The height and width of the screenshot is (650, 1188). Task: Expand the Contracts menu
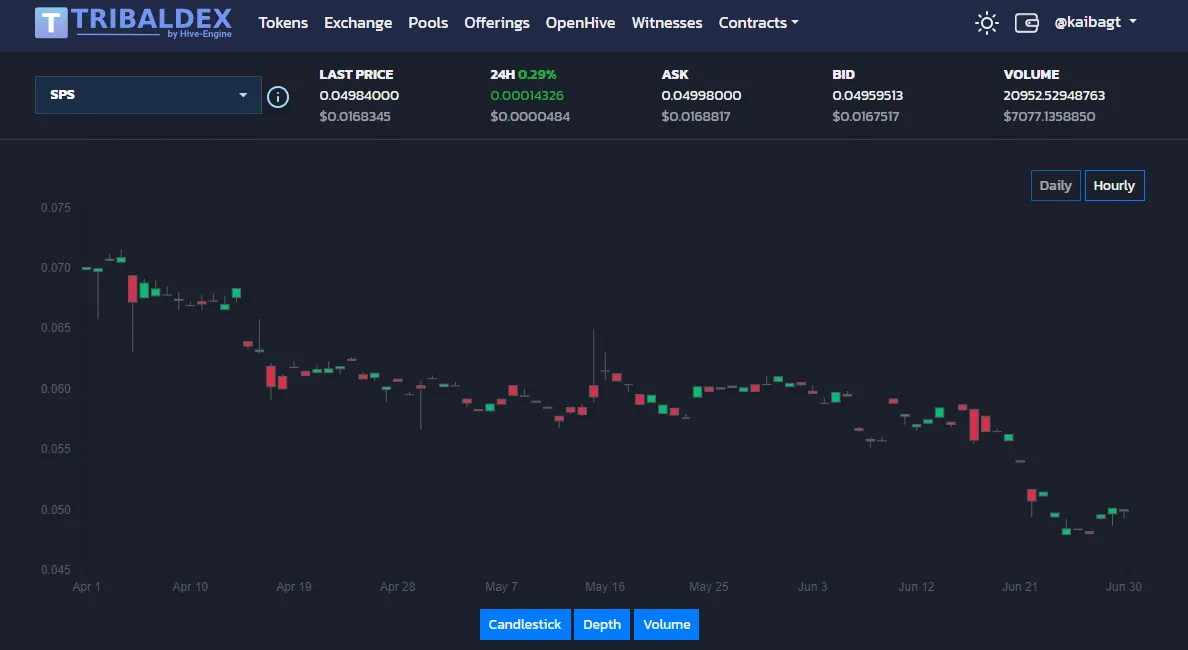pos(758,23)
